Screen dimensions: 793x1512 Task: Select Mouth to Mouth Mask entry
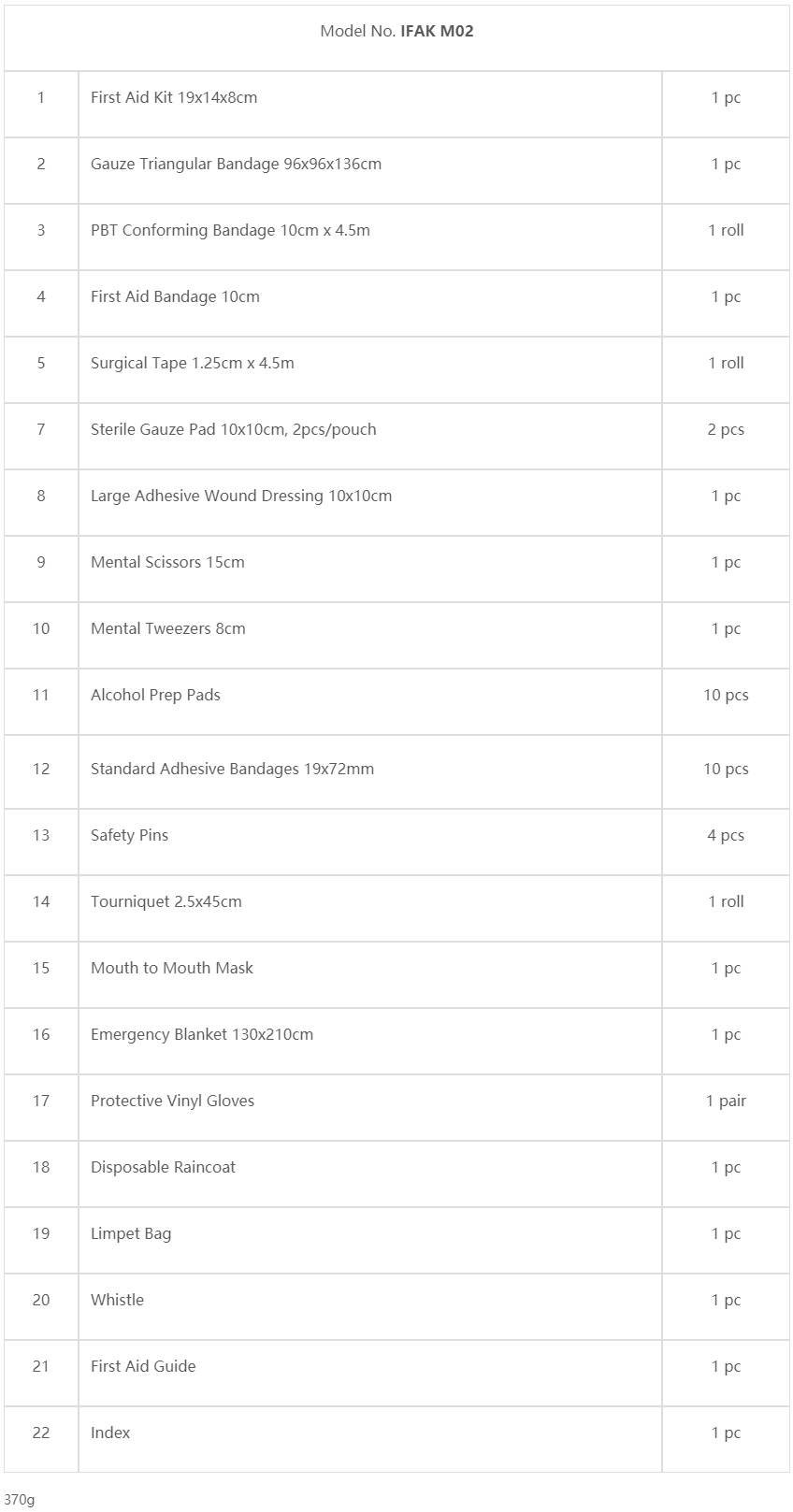(172, 968)
